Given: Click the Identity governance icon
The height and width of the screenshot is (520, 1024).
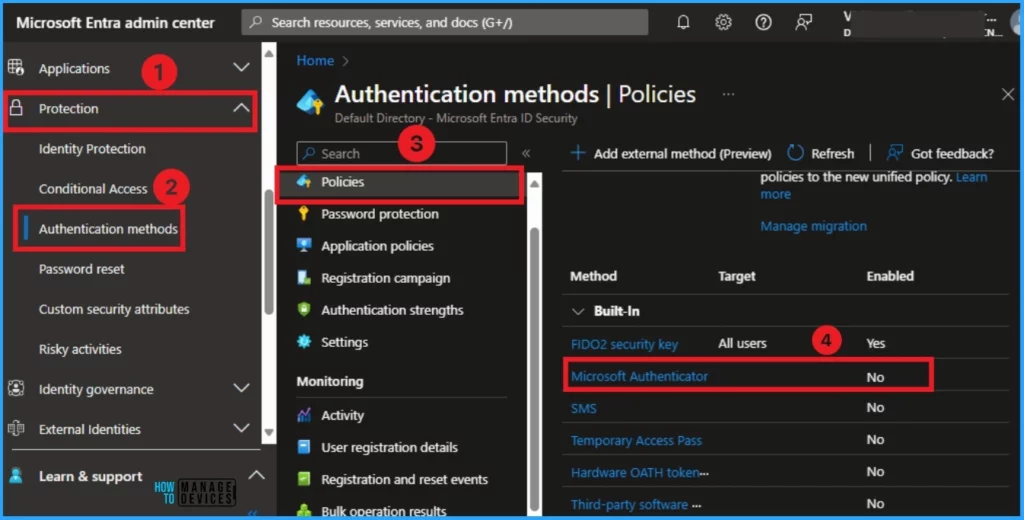Looking at the screenshot, I should (x=16, y=388).
